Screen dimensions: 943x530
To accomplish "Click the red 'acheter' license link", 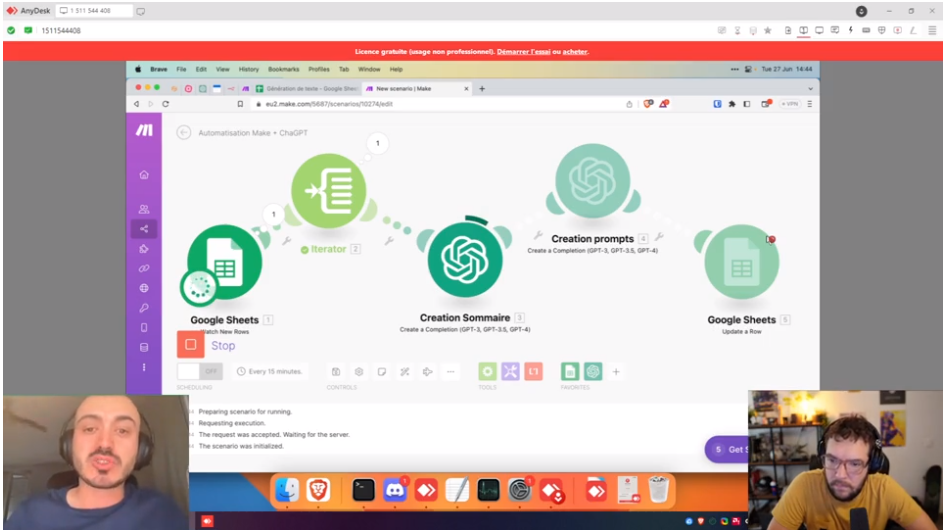I will [x=575, y=51].
